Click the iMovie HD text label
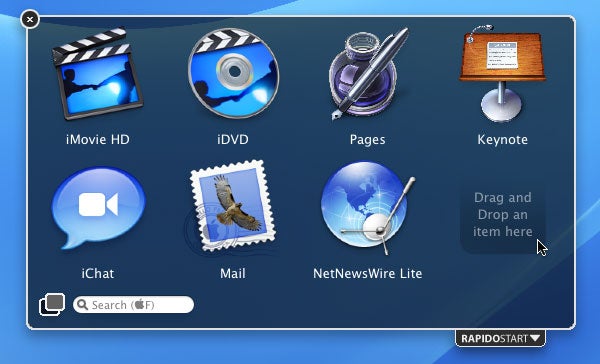 click(98, 139)
